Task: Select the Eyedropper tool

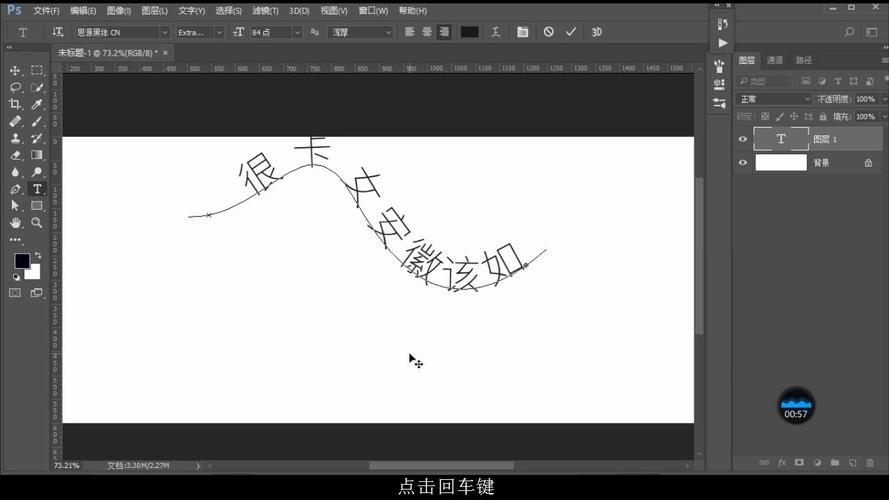Action: point(37,104)
